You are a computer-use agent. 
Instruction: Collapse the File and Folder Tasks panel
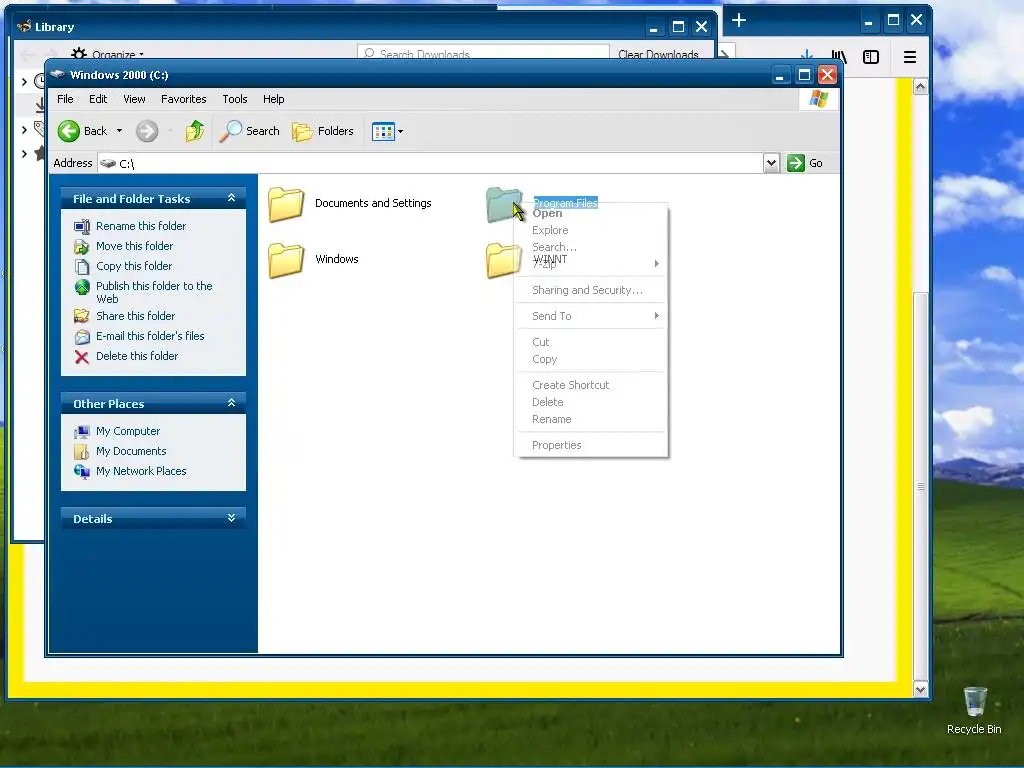coord(231,198)
